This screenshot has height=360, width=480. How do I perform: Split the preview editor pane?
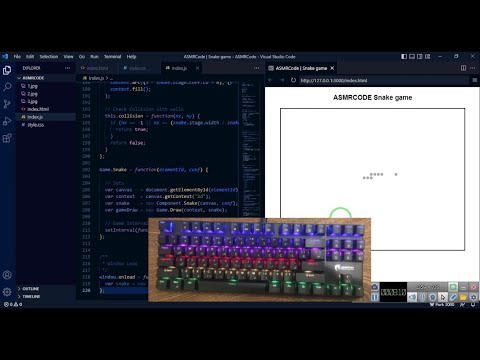pyautogui.click(x=463, y=68)
